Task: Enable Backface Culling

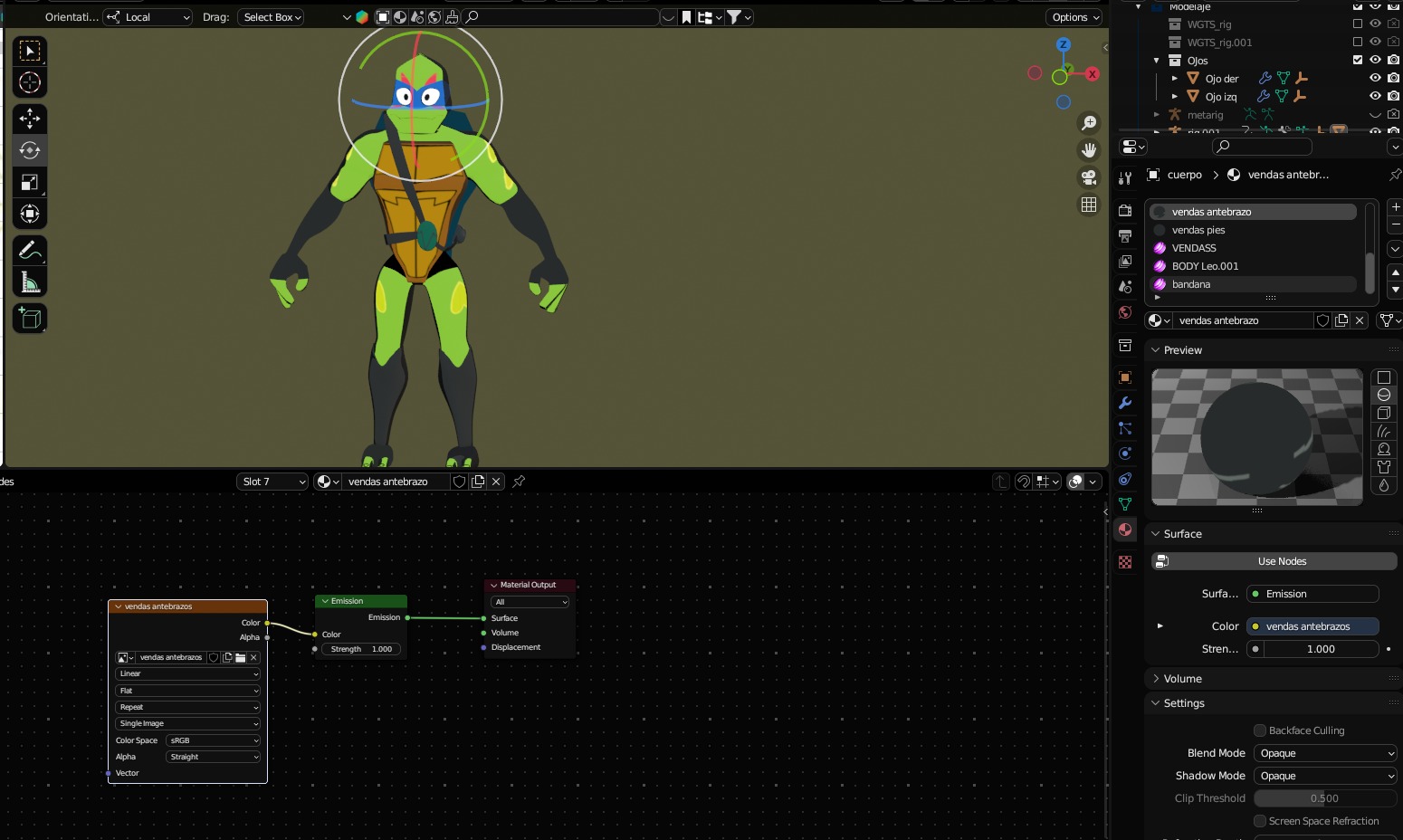Action: pyautogui.click(x=1260, y=730)
